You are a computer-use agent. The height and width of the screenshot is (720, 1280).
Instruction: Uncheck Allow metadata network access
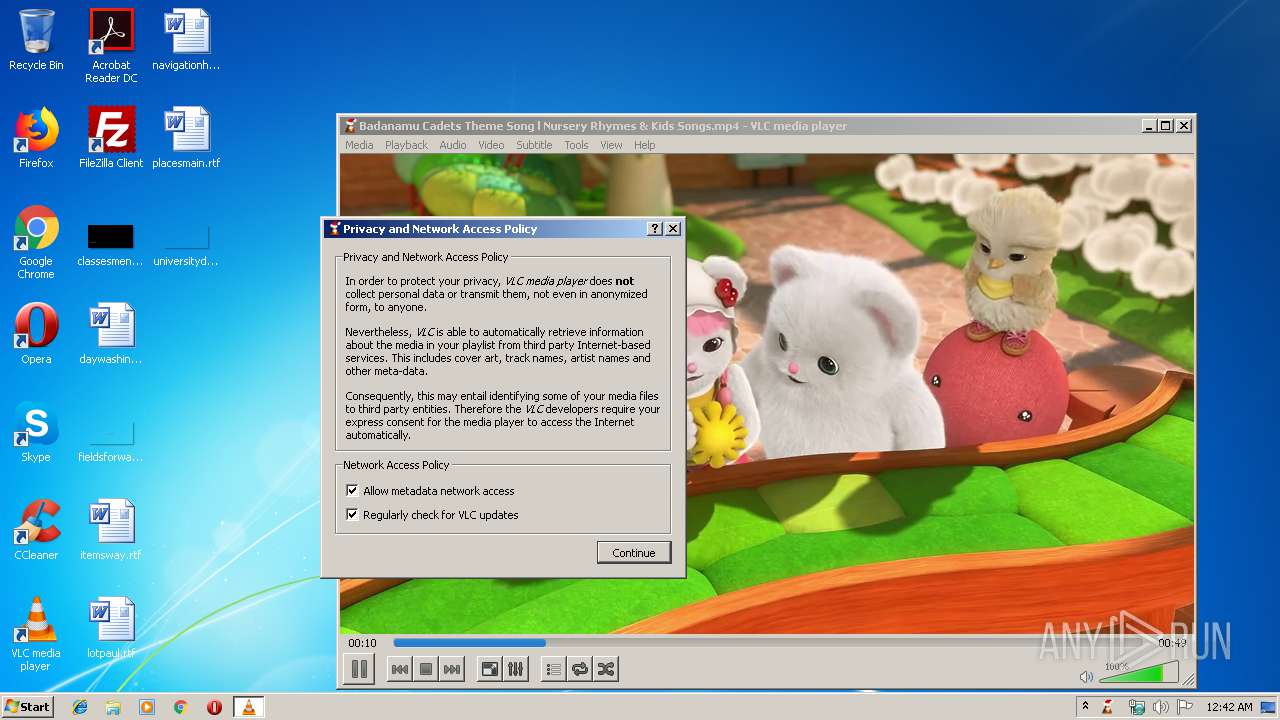click(x=352, y=491)
